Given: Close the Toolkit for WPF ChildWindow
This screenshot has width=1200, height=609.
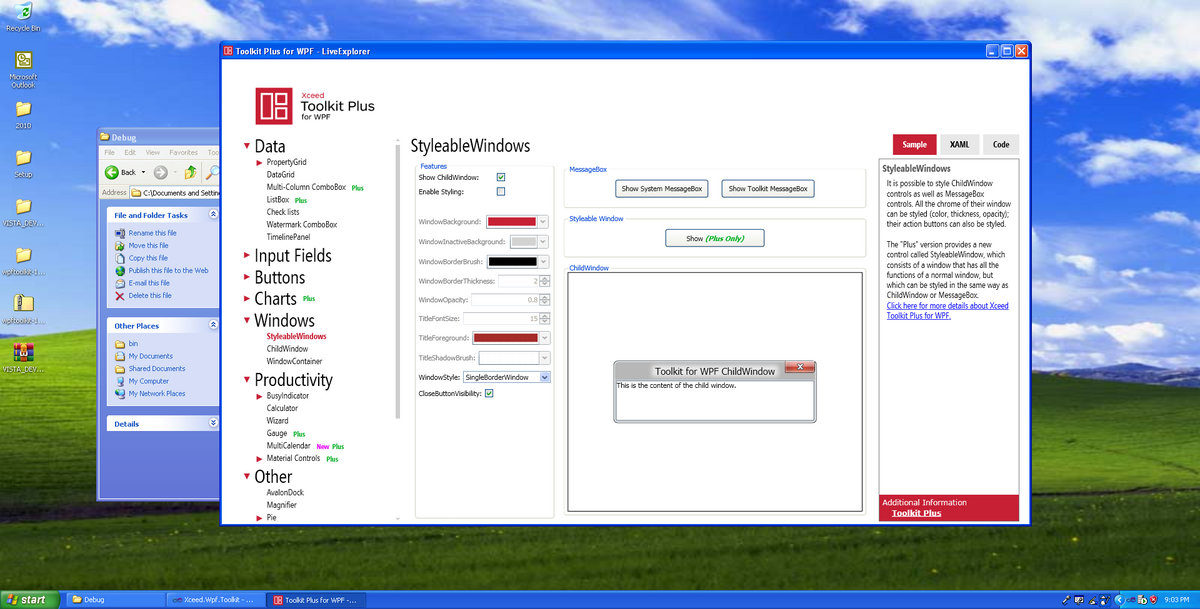Looking at the screenshot, I should pos(800,369).
